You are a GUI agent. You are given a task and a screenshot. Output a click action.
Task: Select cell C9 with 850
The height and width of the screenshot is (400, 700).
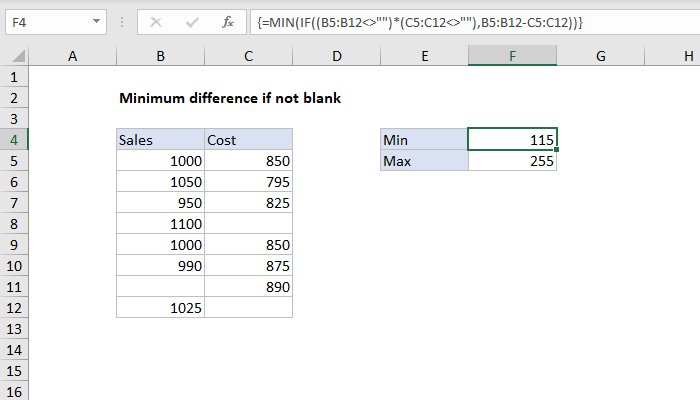click(248, 245)
